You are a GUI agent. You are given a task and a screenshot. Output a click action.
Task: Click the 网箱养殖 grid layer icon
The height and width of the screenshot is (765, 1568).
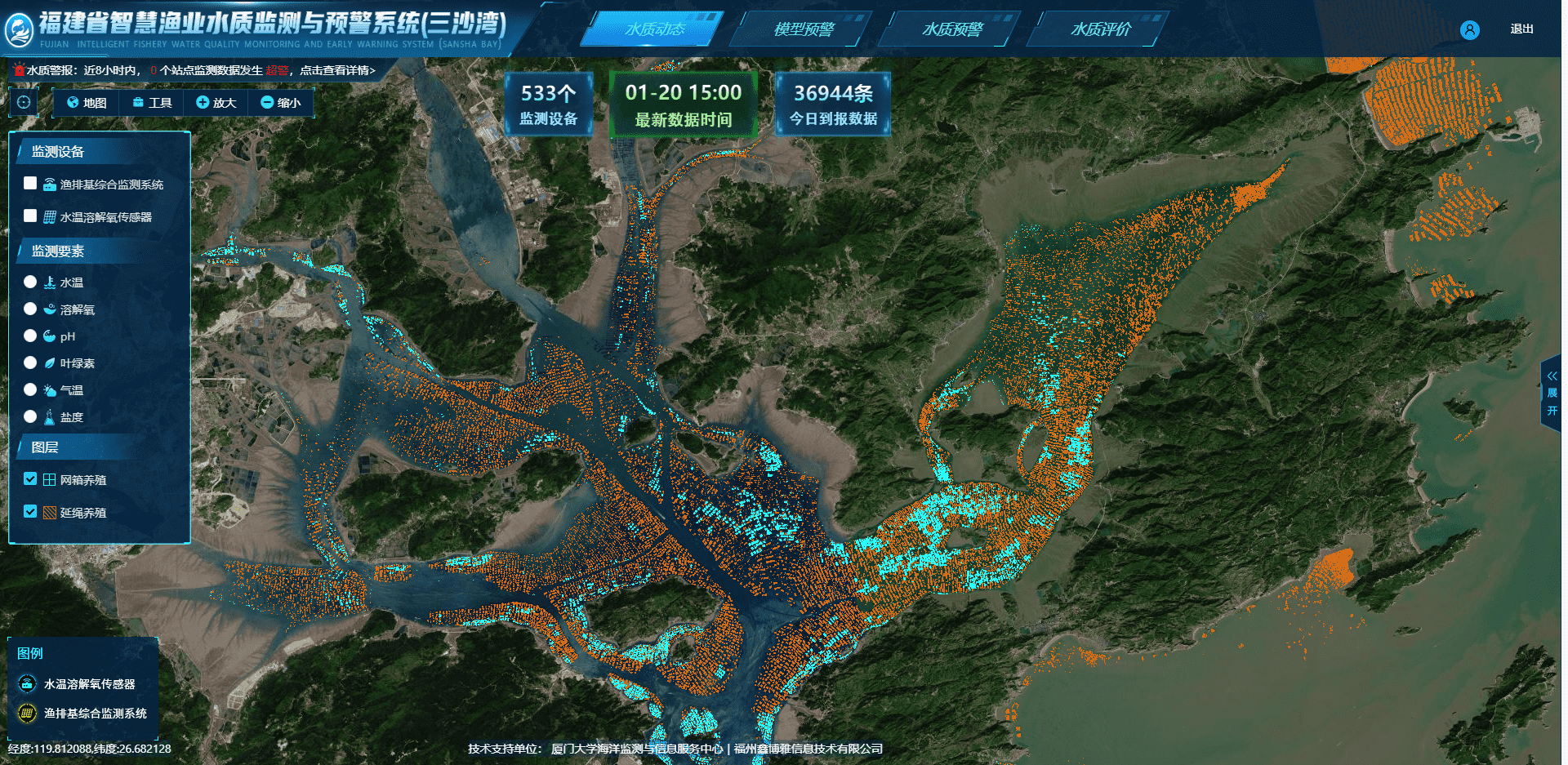point(50,480)
